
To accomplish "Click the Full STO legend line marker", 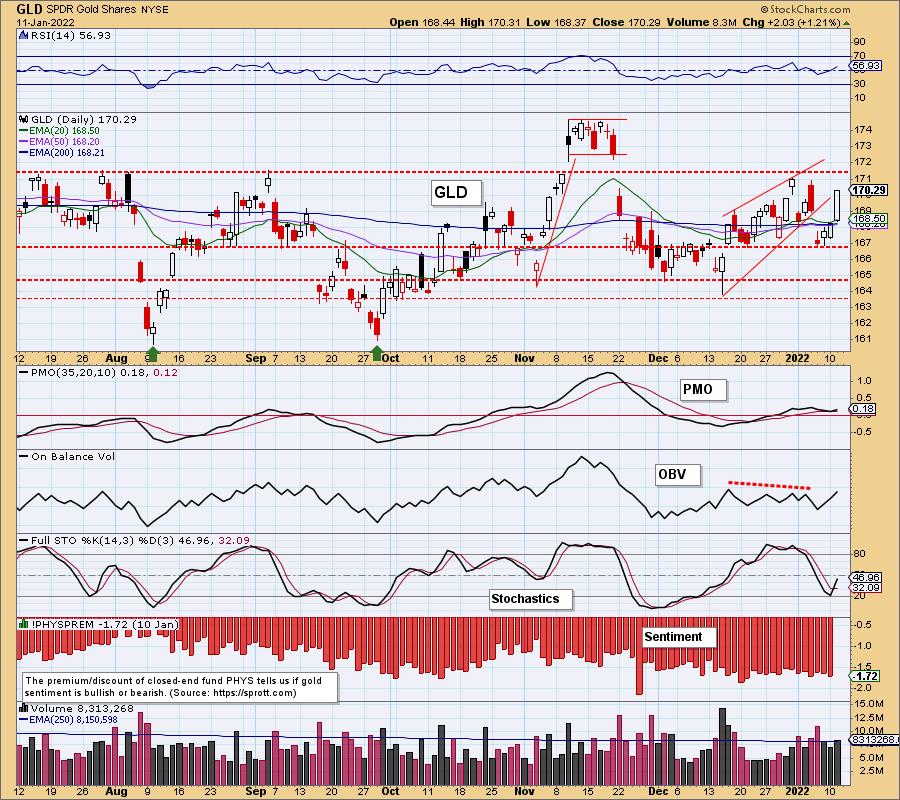I will coord(24,541).
